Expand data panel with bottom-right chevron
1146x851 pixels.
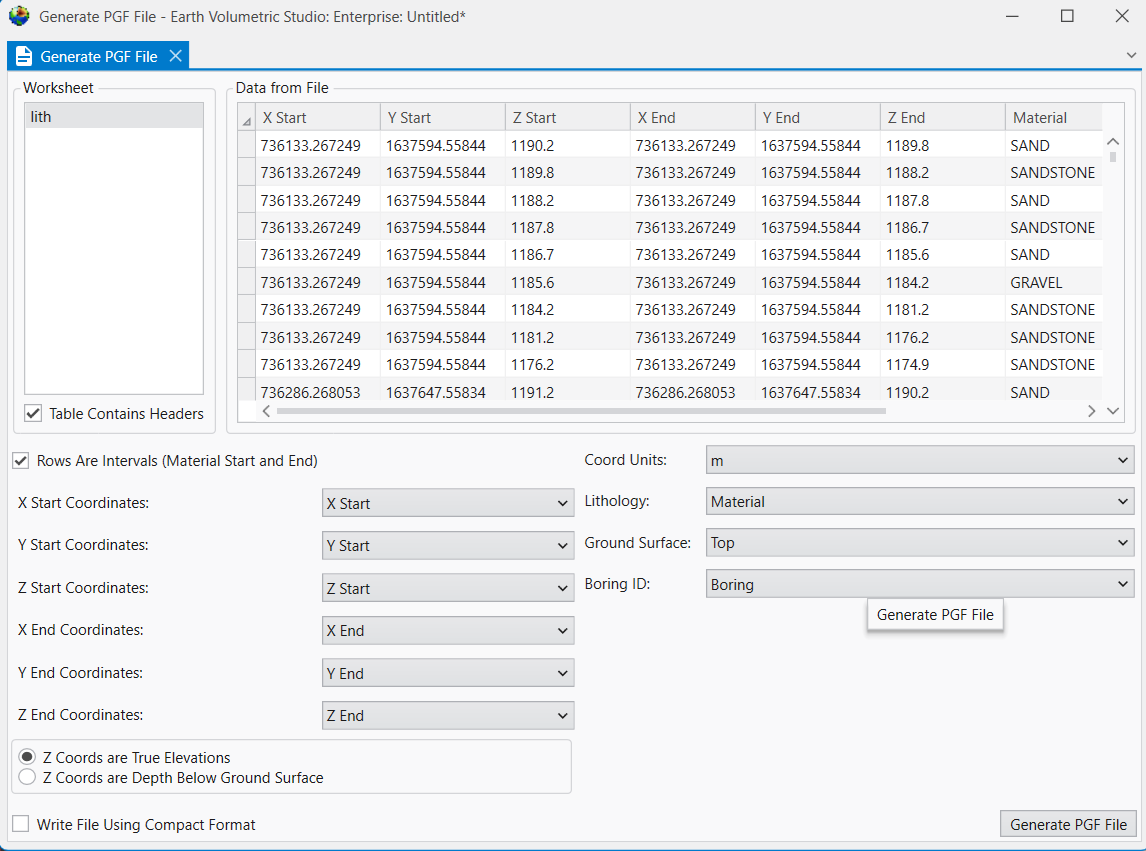tap(1114, 411)
